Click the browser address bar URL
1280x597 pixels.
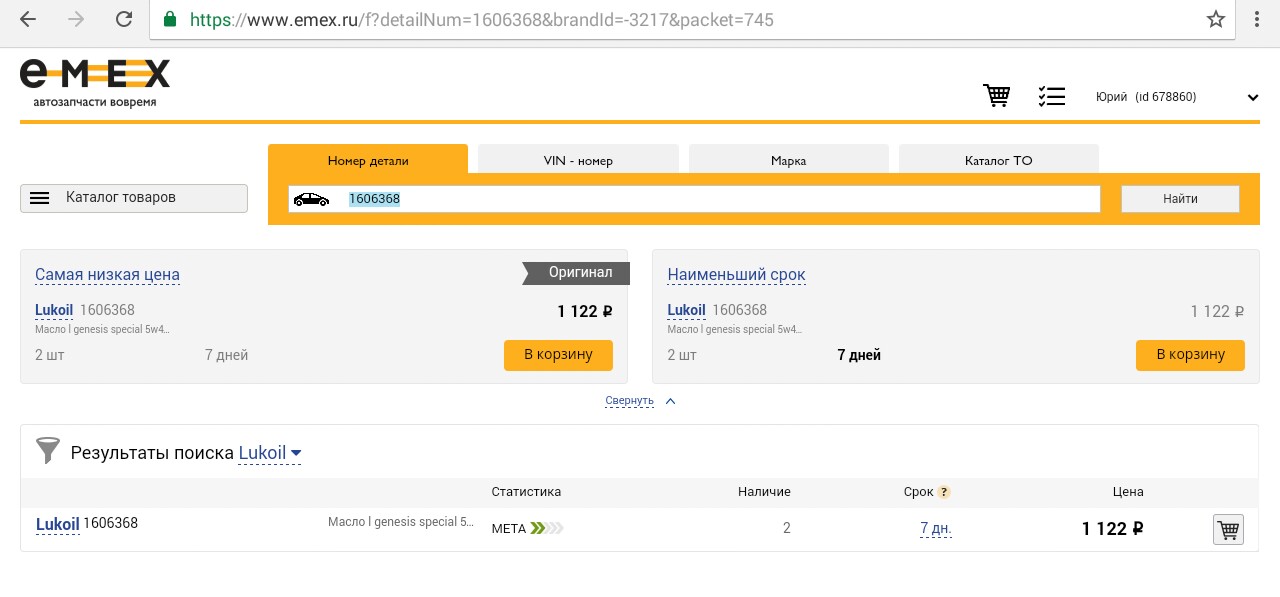(481, 19)
